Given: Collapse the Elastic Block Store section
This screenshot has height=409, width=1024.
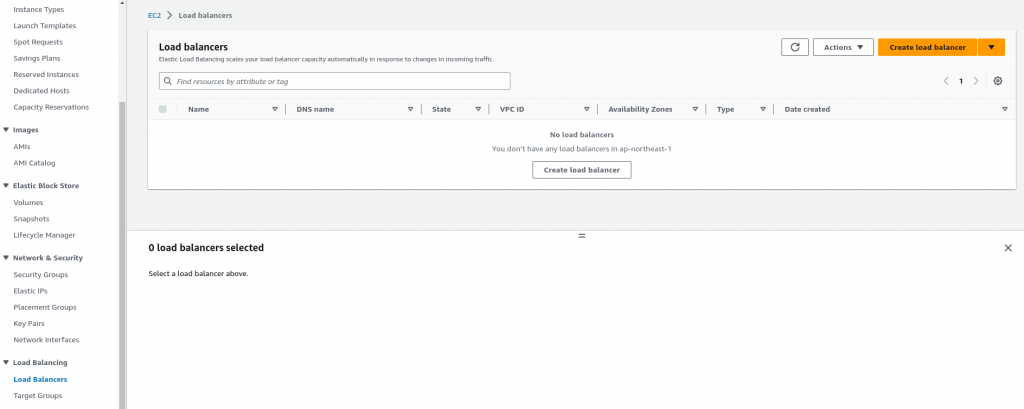Looking at the screenshot, I should [x=6, y=186].
